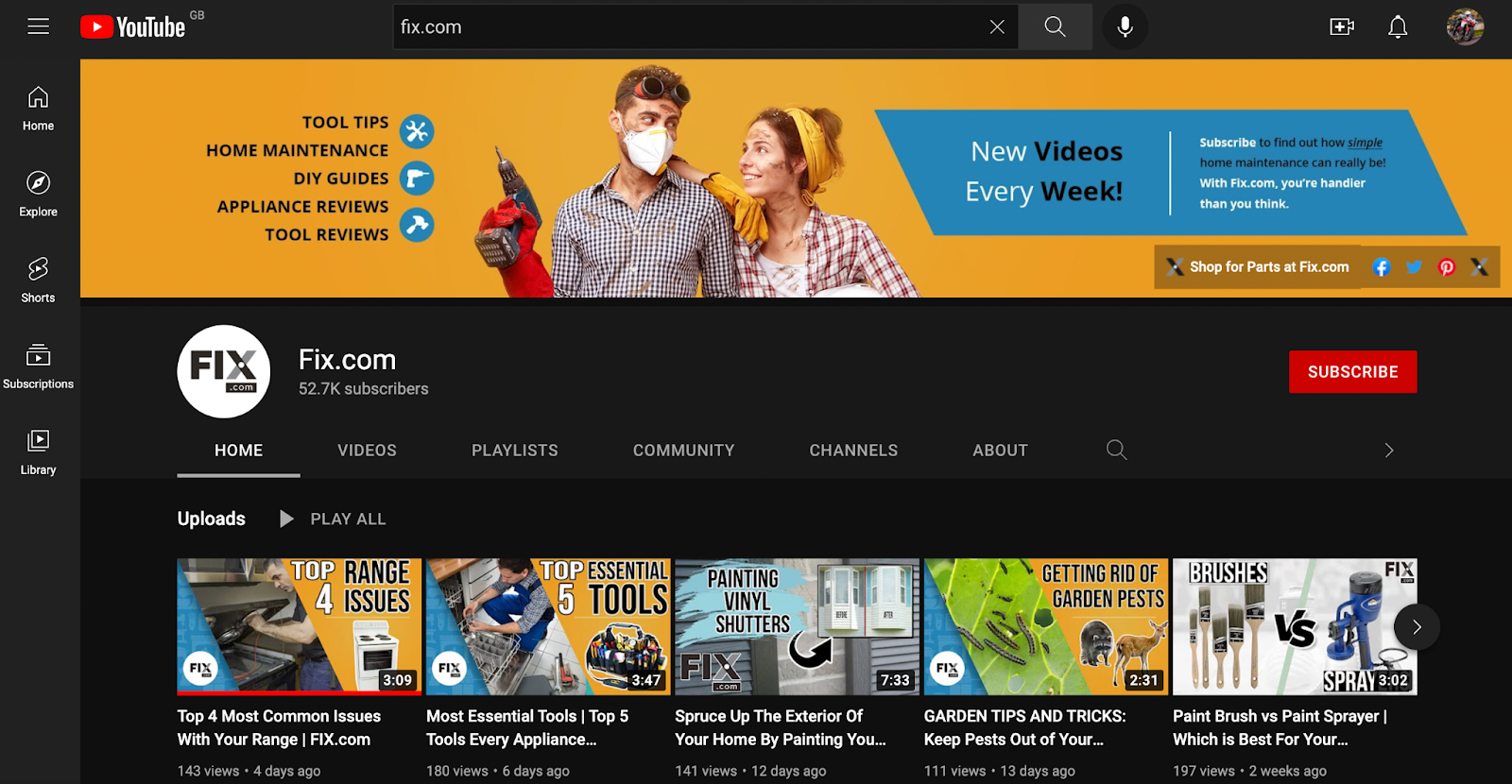Open the notifications bell
The width and height of the screenshot is (1512, 784).
(x=1398, y=26)
